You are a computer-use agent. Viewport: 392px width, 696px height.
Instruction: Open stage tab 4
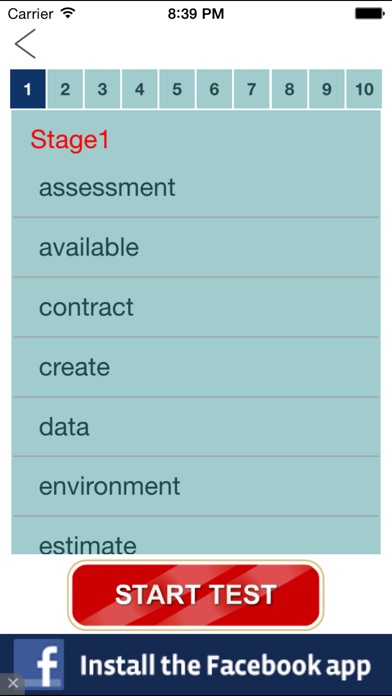tap(139, 89)
